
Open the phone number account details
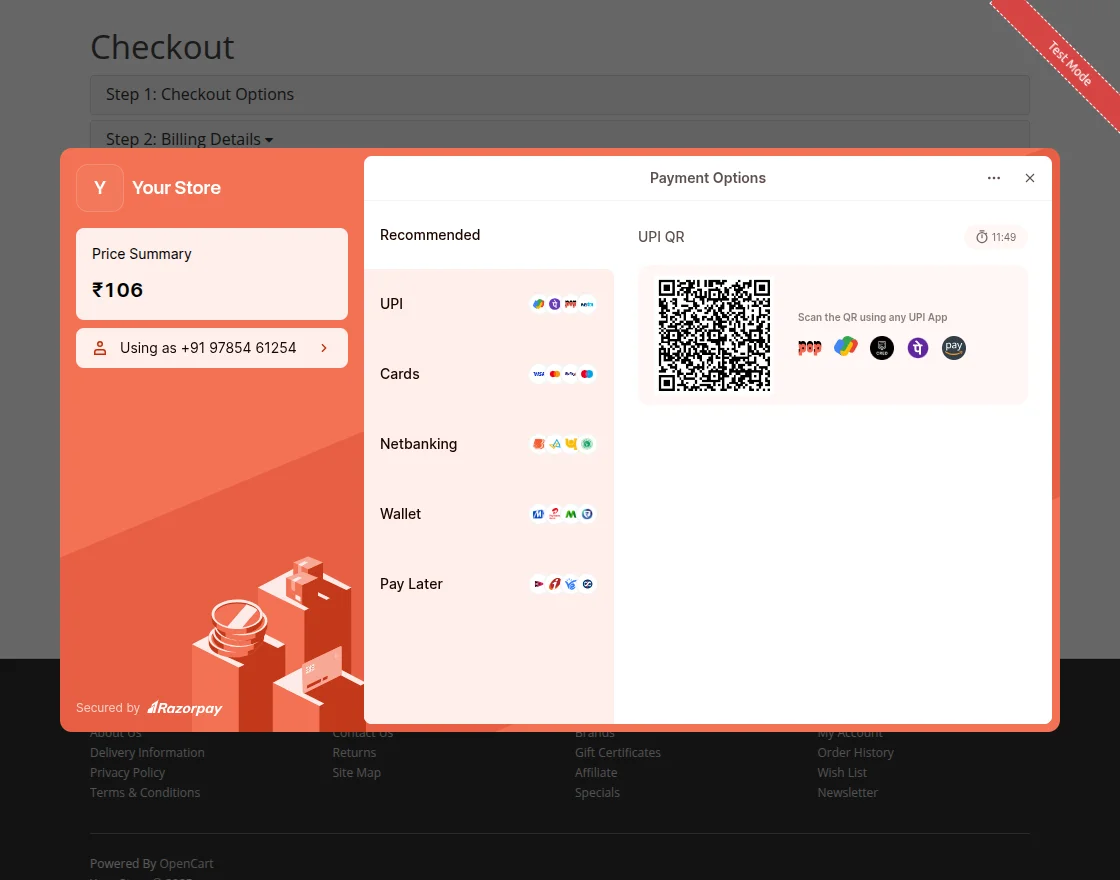[x=211, y=347]
